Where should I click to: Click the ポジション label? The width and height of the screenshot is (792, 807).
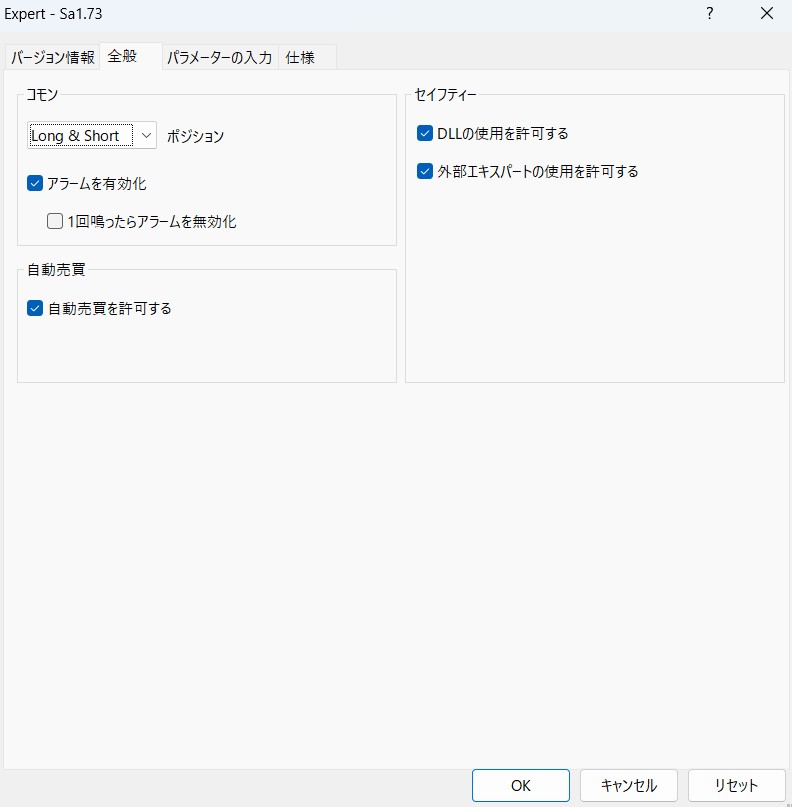196,136
